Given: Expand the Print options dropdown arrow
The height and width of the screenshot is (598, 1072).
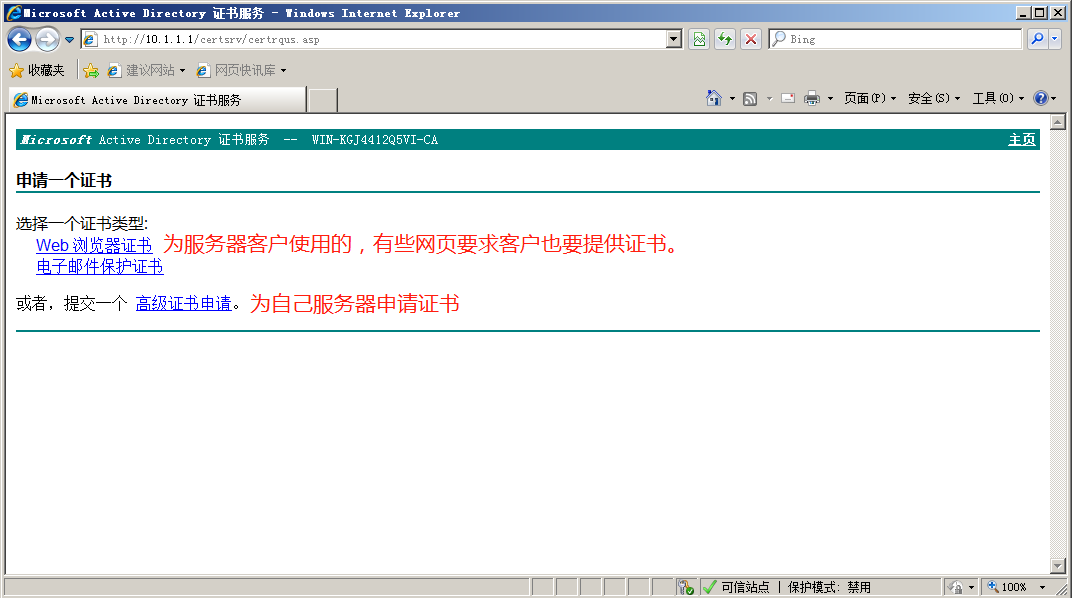Looking at the screenshot, I should pyautogui.click(x=830, y=98).
